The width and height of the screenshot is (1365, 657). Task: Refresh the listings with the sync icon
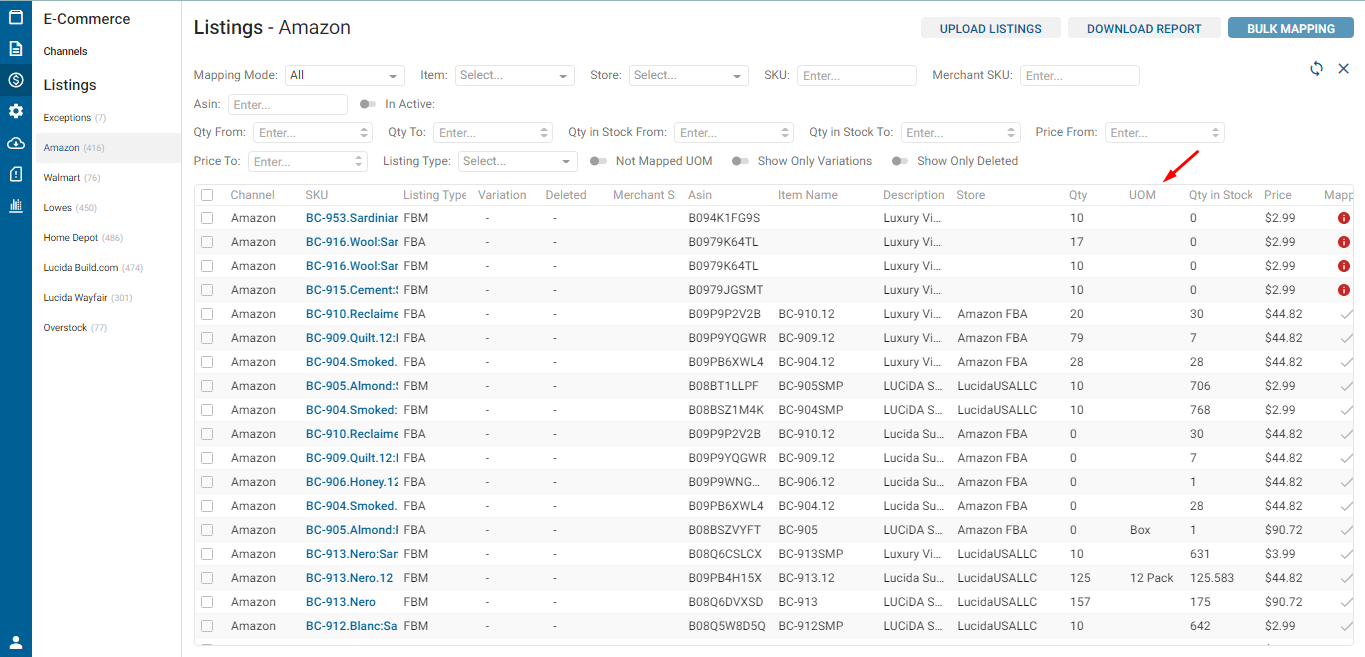1316,68
